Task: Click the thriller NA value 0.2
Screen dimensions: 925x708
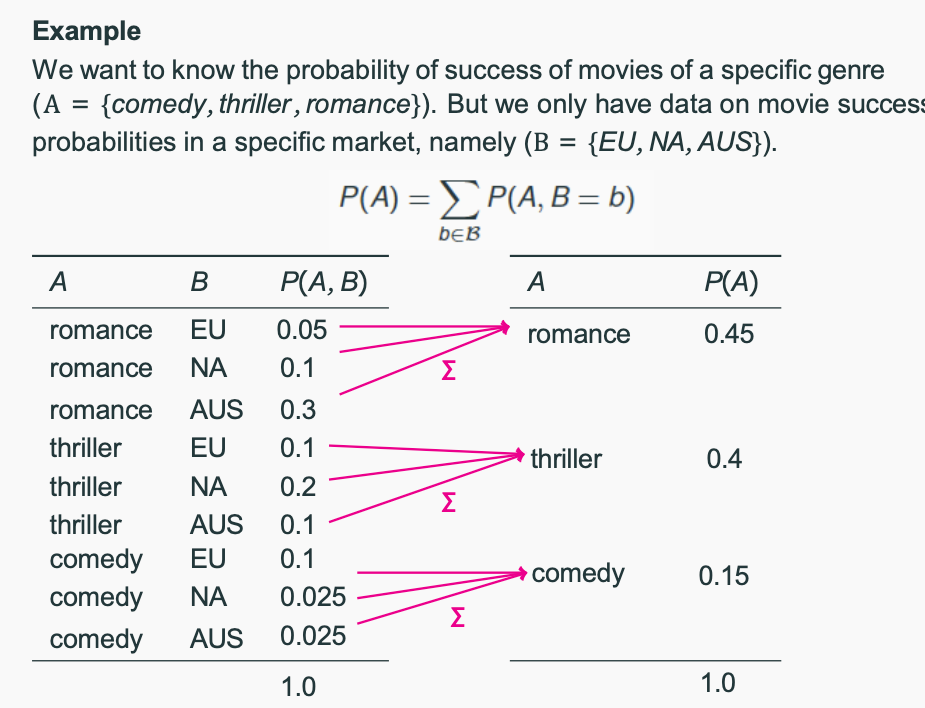Action: pos(298,487)
